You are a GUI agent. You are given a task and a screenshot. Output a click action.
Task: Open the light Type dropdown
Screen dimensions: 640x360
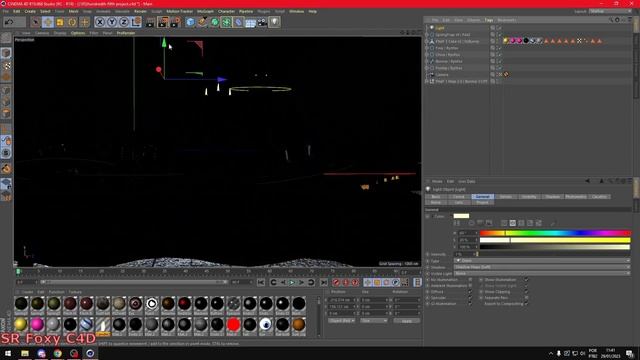(x=542, y=260)
